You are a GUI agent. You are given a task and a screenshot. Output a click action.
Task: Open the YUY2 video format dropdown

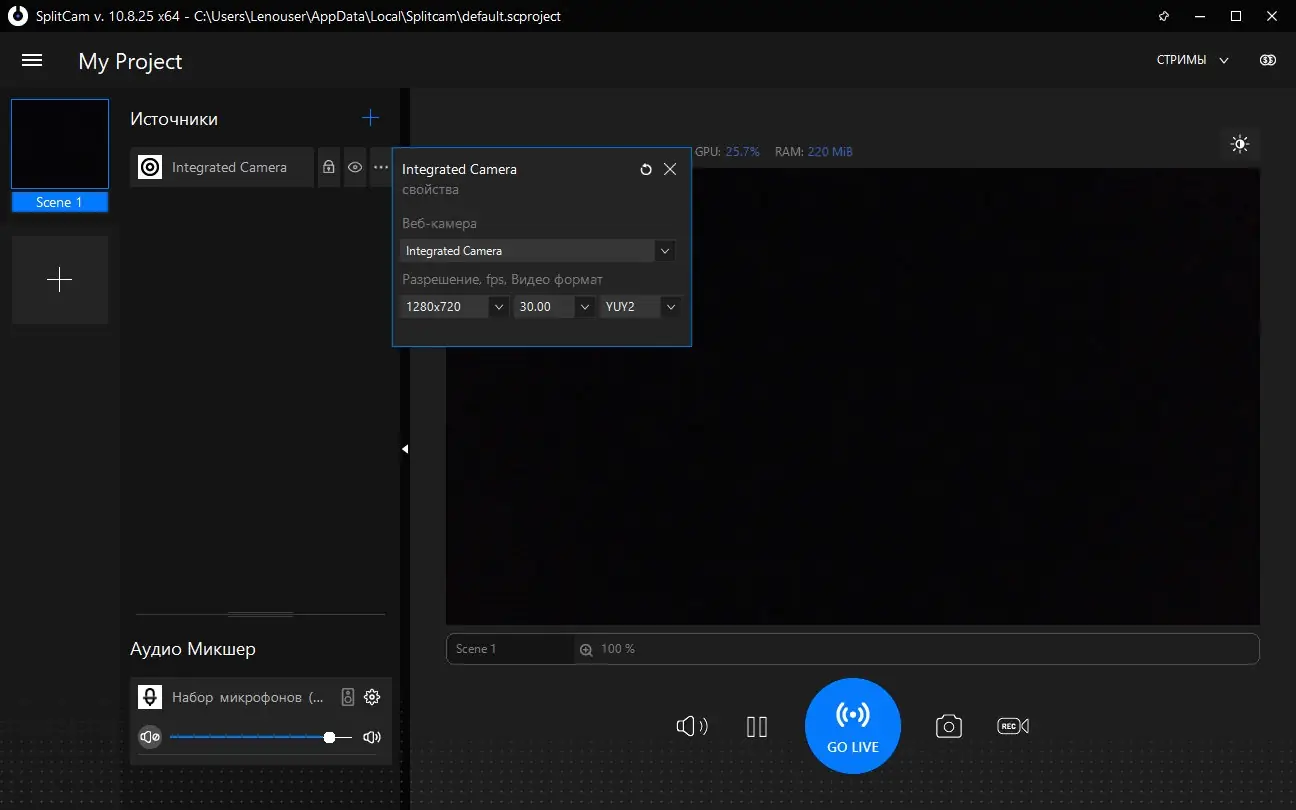coord(670,307)
